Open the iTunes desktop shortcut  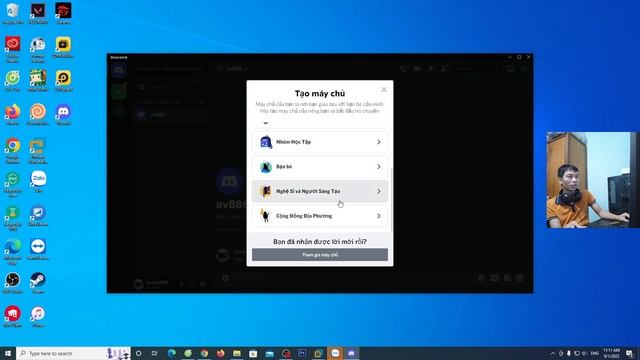(38, 316)
